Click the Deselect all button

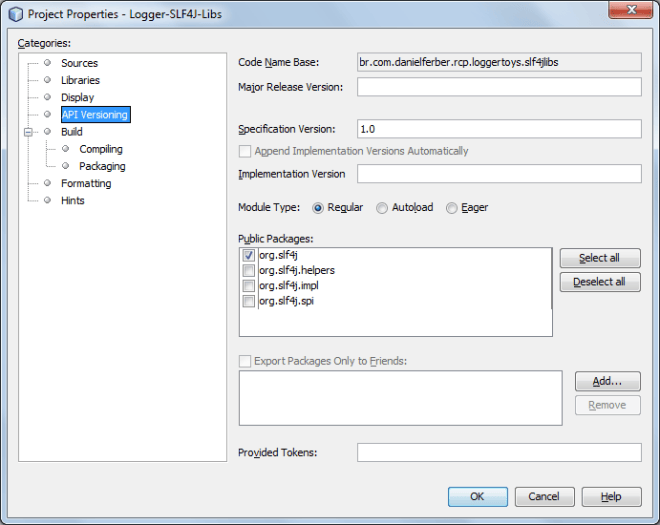click(x=600, y=282)
